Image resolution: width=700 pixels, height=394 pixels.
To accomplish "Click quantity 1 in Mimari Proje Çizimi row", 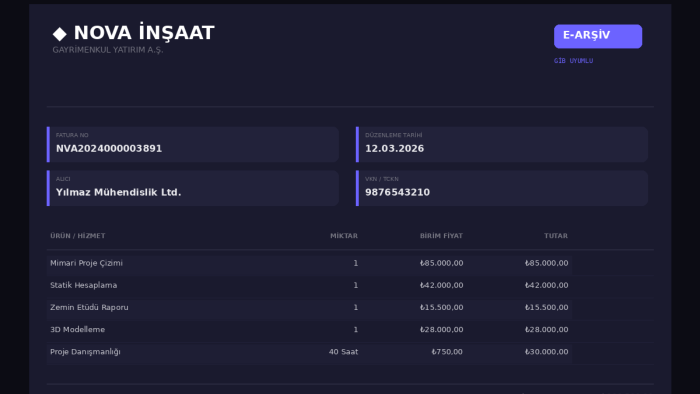I will pos(356,263).
